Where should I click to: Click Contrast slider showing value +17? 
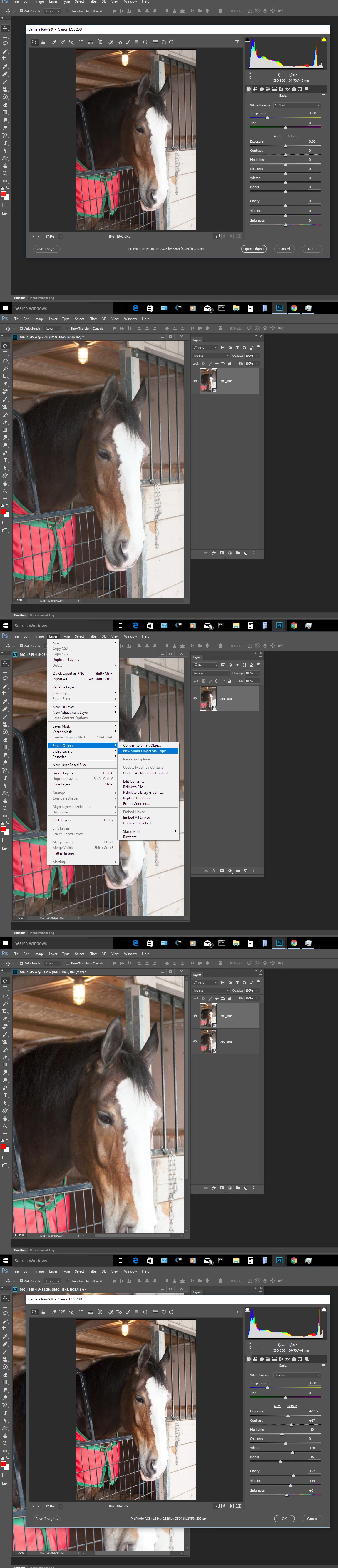(285, 1424)
